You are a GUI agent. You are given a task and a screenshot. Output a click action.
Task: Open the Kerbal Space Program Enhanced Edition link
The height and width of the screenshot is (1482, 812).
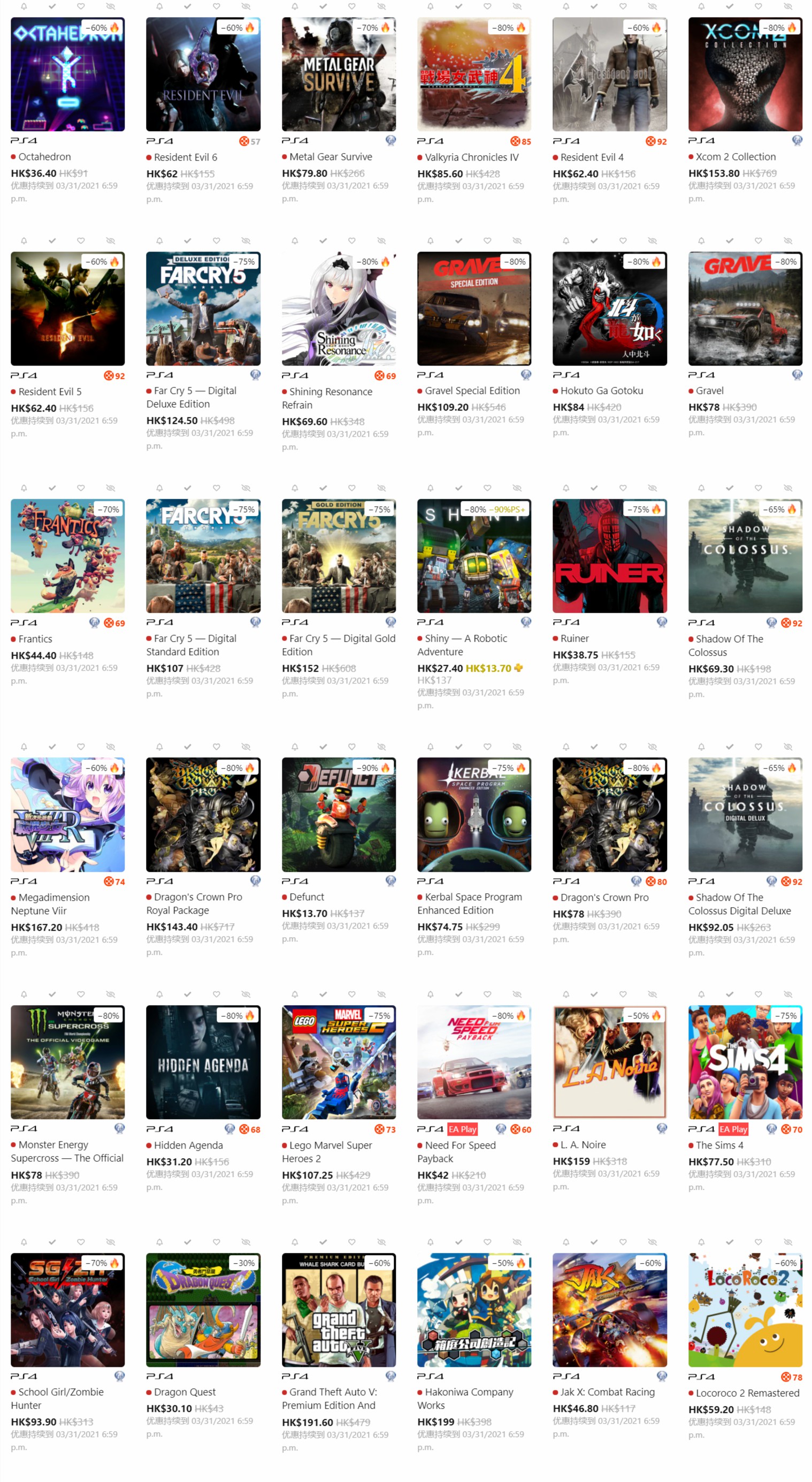473,903
